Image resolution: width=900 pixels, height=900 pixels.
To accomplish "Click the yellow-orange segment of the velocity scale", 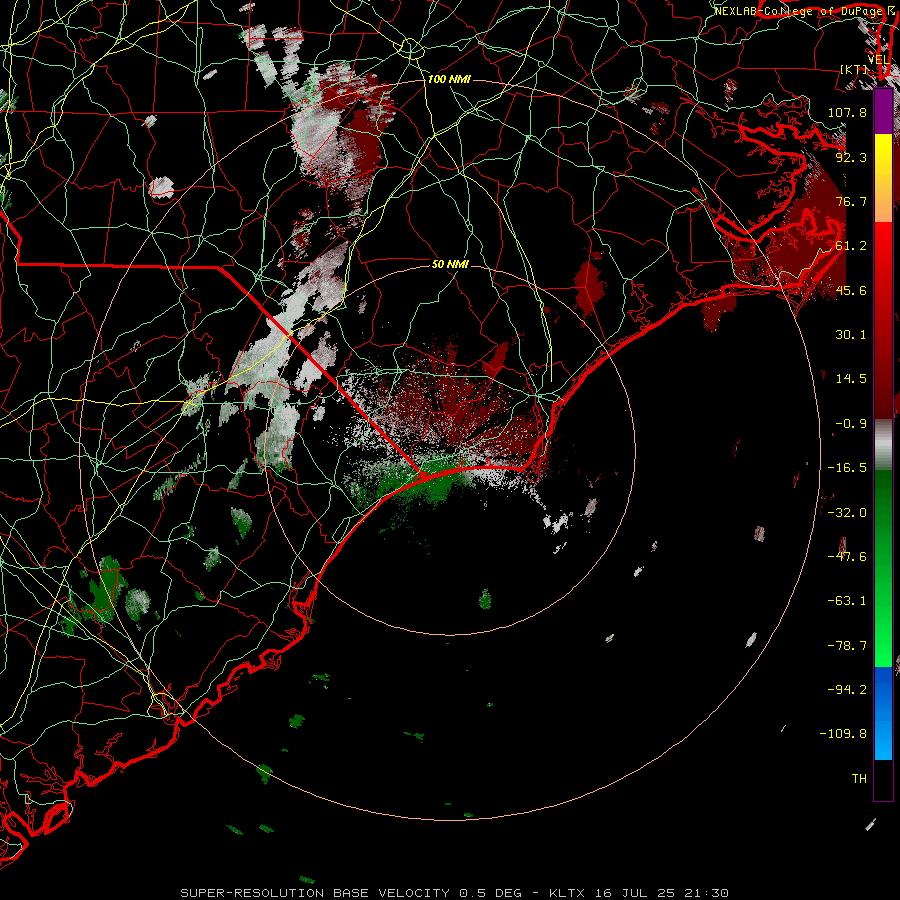I will point(883,178).
